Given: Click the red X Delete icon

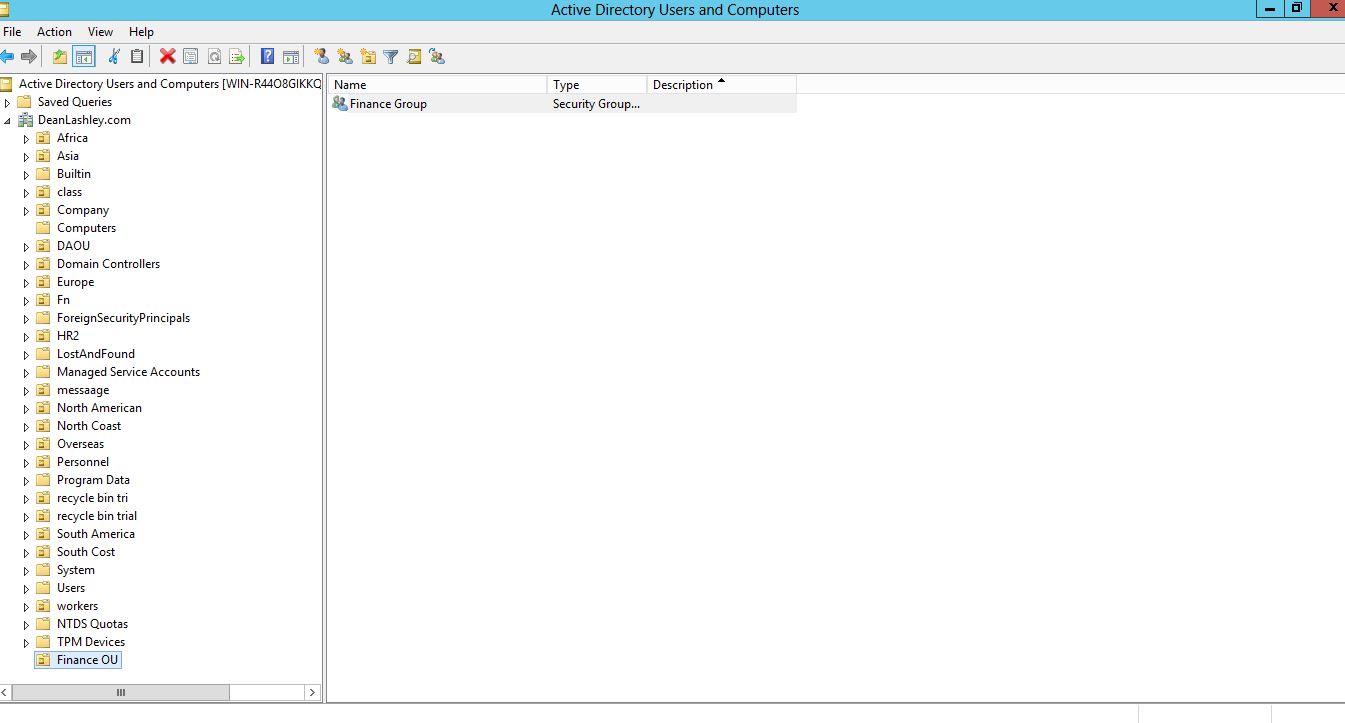Looking at the screenshot, I should 167,57.
